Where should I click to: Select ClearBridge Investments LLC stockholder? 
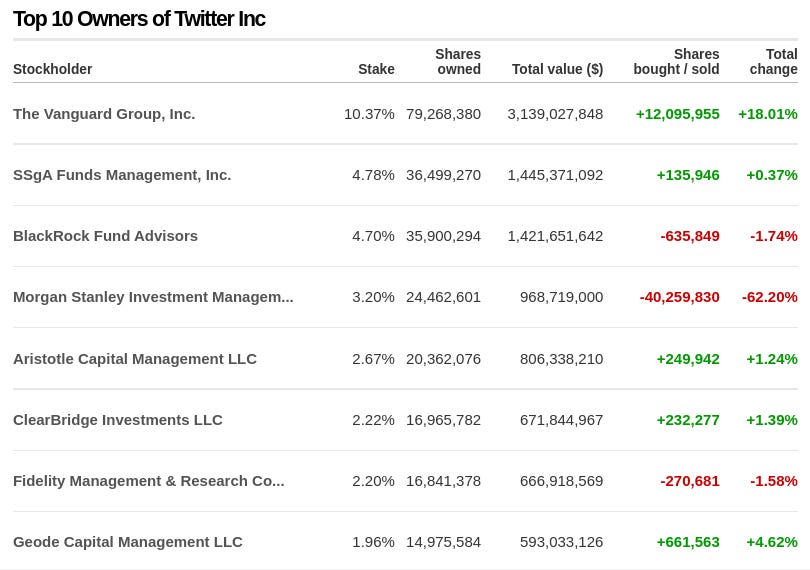click(x=118, y=420)
